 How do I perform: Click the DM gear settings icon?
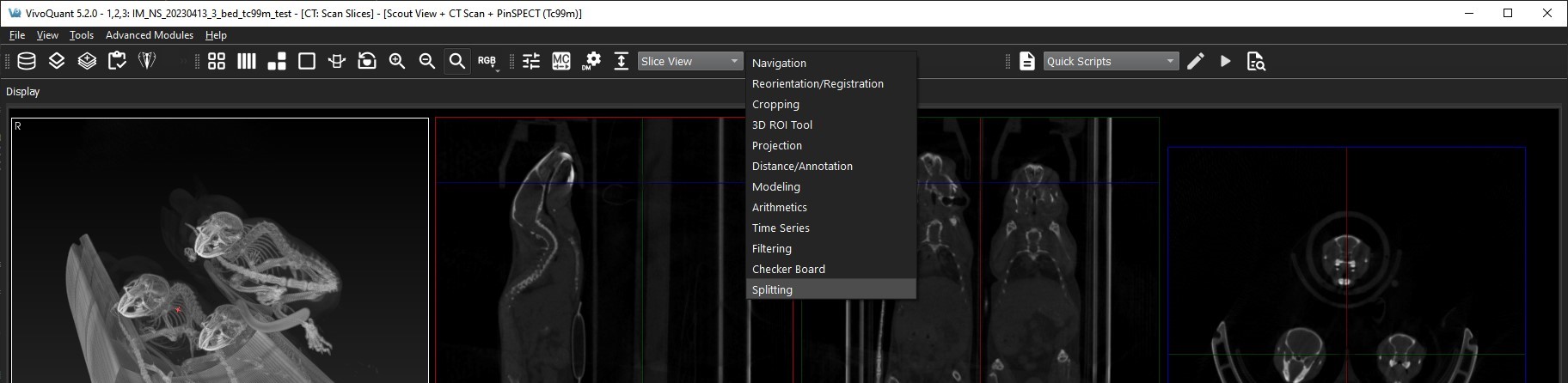pos(591,61)
